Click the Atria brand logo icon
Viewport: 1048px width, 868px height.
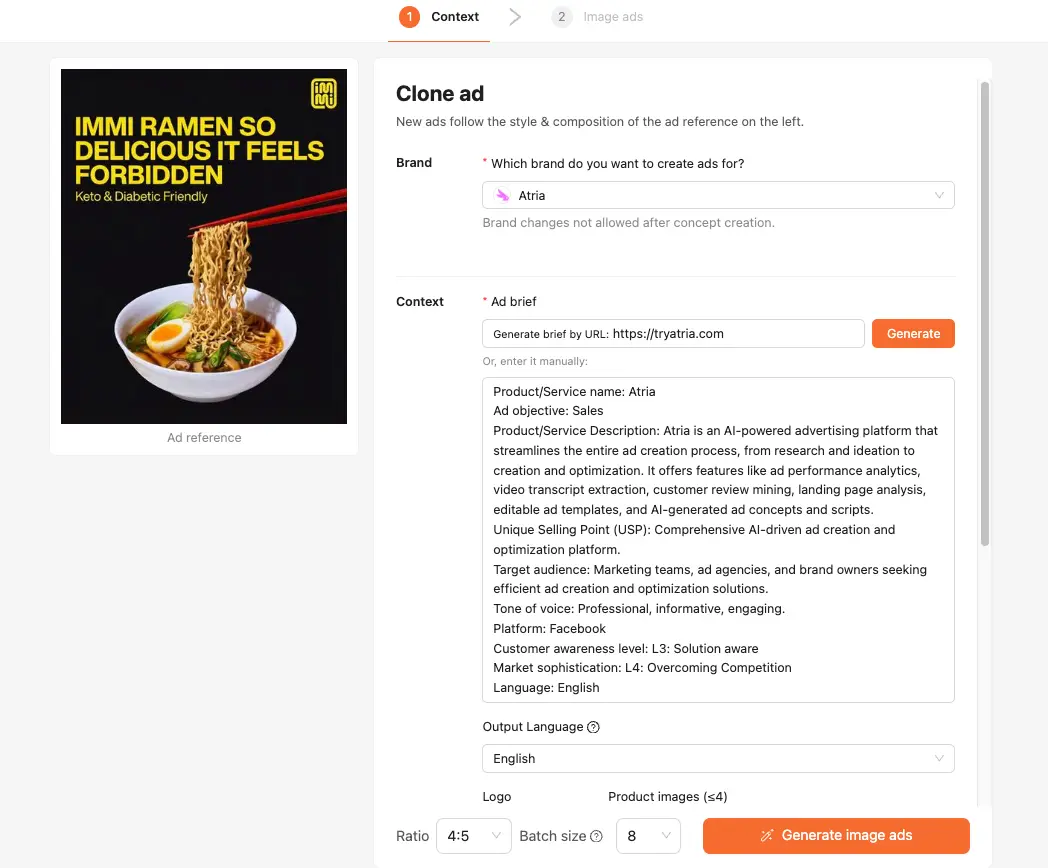(x=503, y=196)
